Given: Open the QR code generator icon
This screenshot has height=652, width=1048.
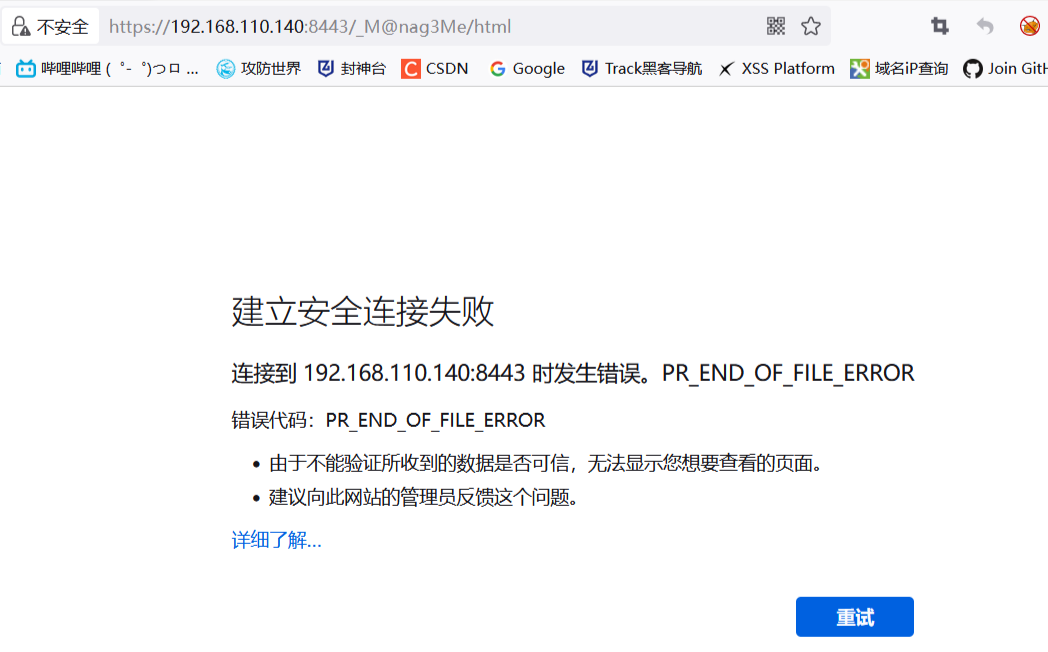Looking at the screenshot, I should [775, 26].
